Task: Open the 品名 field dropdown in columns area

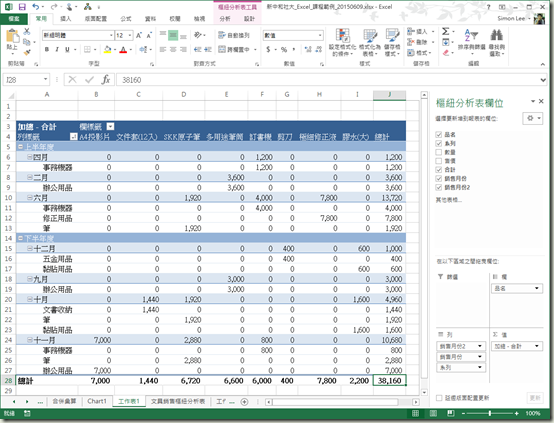Action: pyautogui.click(x=537, y=288)
